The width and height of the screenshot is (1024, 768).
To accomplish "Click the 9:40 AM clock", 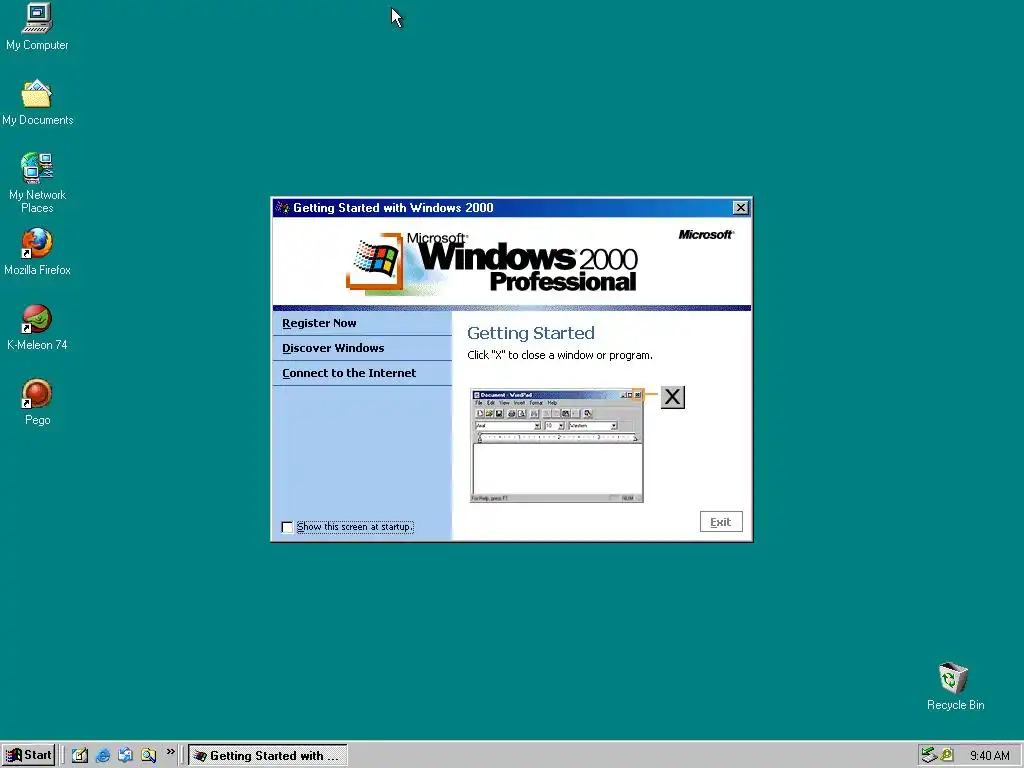I will pos(989,756).
